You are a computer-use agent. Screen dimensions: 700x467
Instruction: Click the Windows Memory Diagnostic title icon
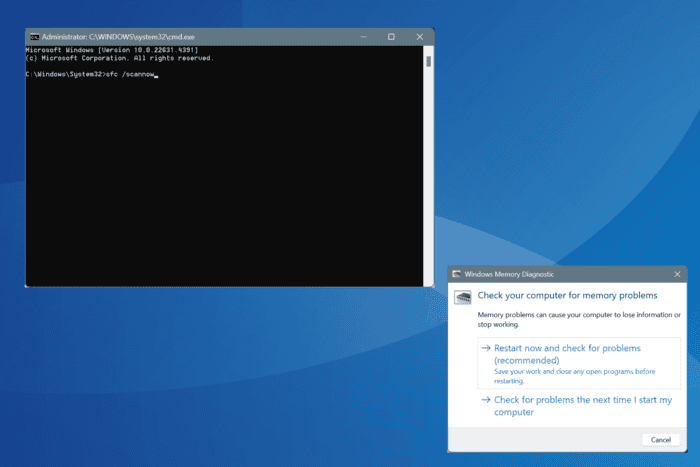pos(456,274)
